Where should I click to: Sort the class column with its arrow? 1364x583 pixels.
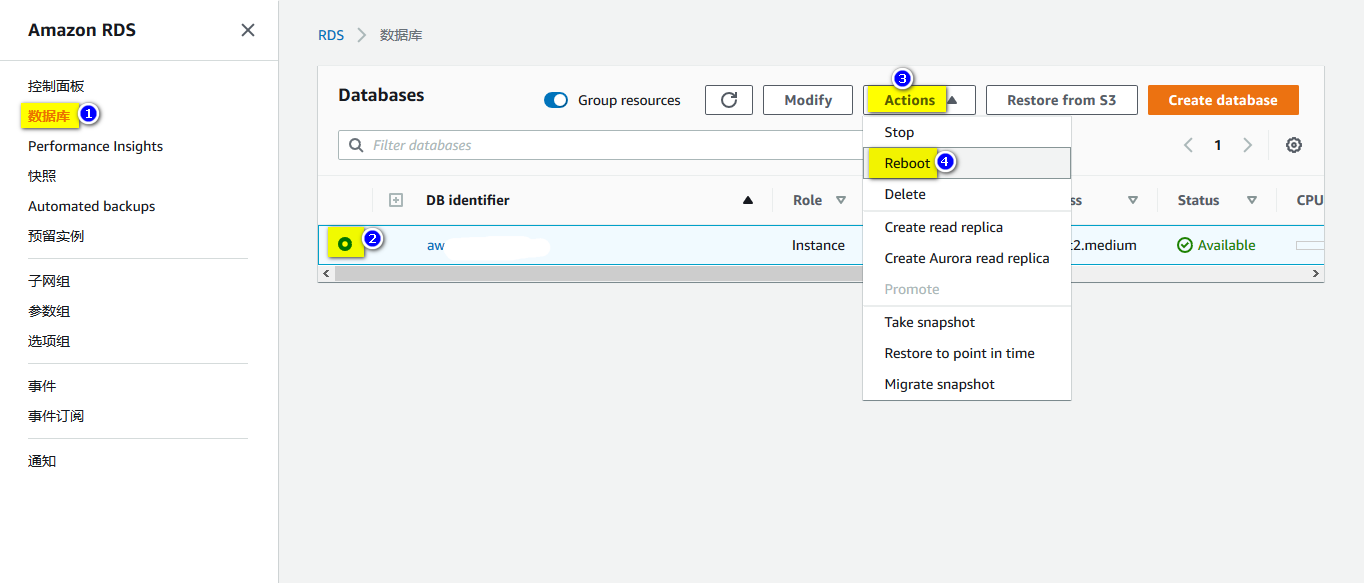(1132, 200)
